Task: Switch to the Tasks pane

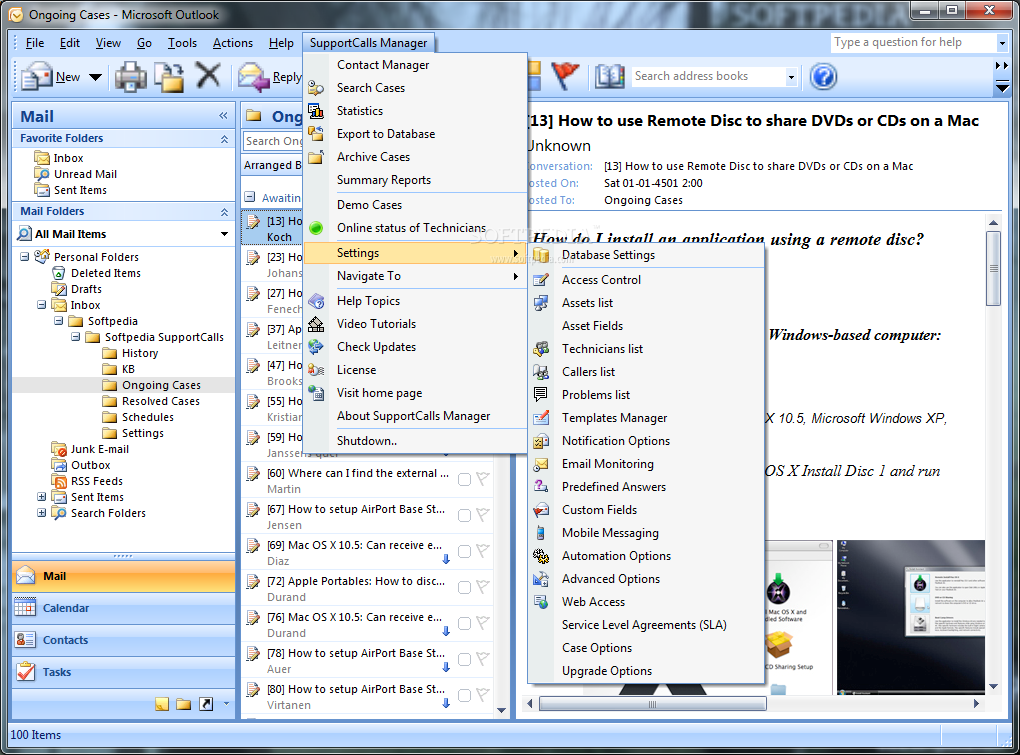Action: 124,672
